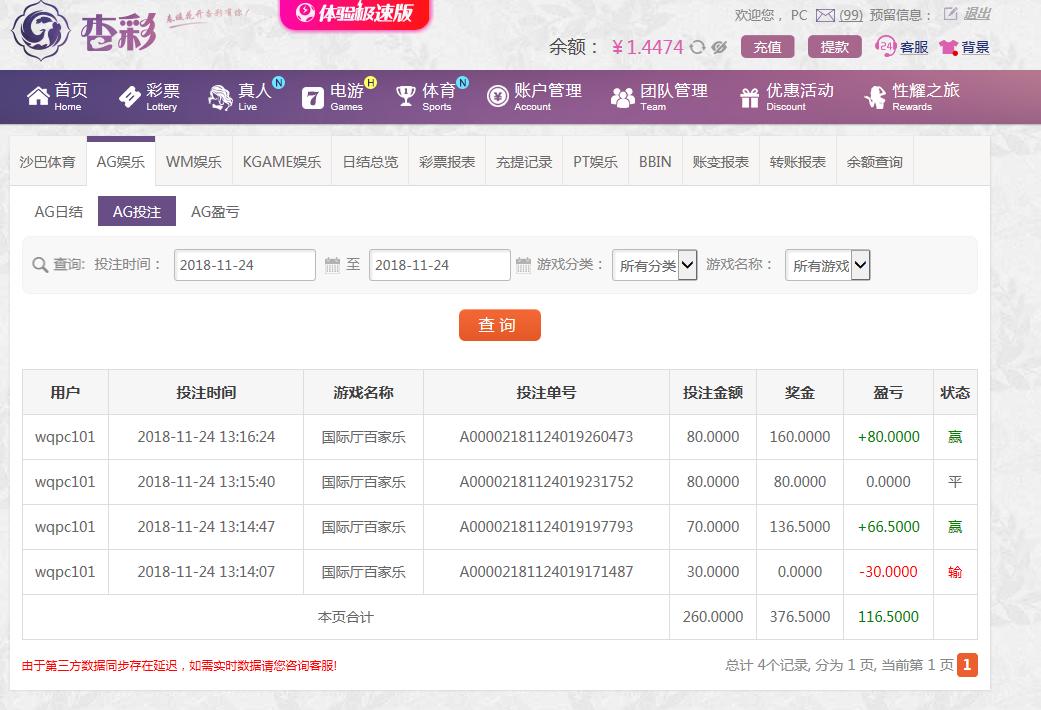This screenshot has height=710, width=1041.
Task: Select the AG投注 sub-tab
Action: click(137, 211)
